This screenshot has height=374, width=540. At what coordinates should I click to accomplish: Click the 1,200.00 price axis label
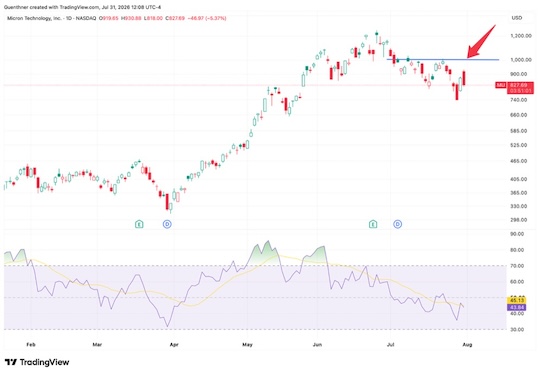[x=521, y=36]
